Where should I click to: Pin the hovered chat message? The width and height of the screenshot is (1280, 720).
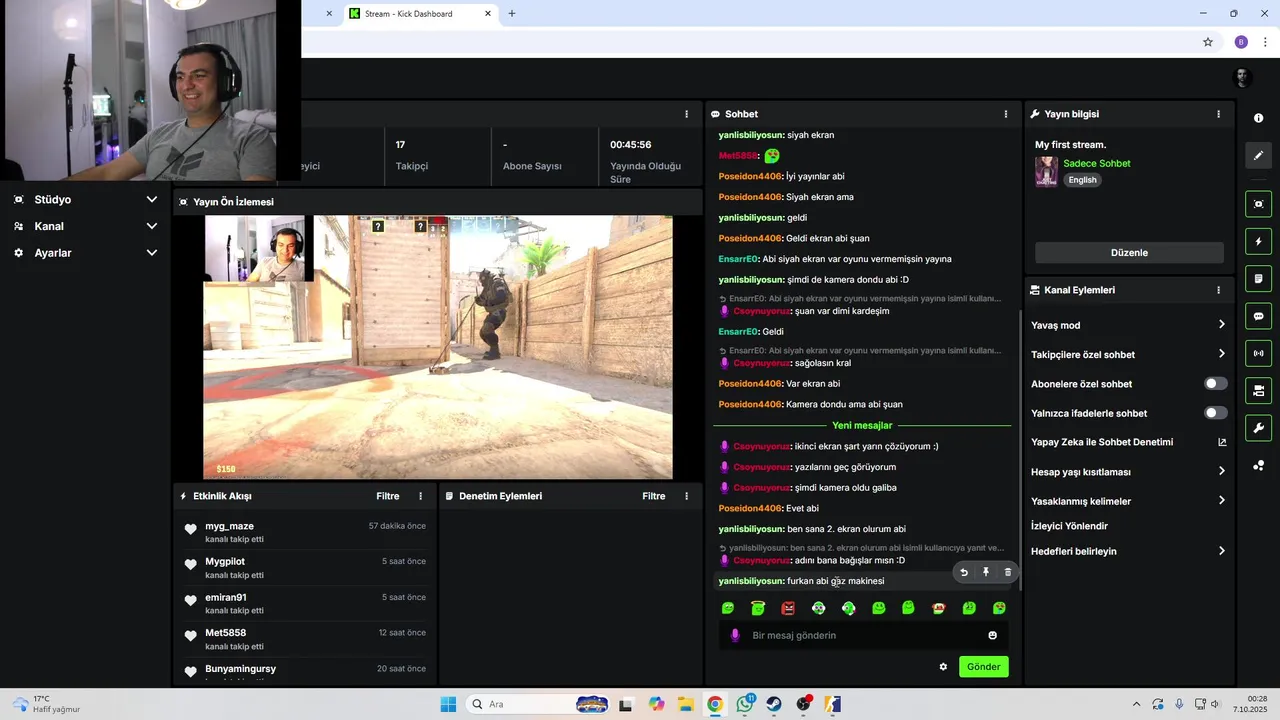(x=986, y=573)
